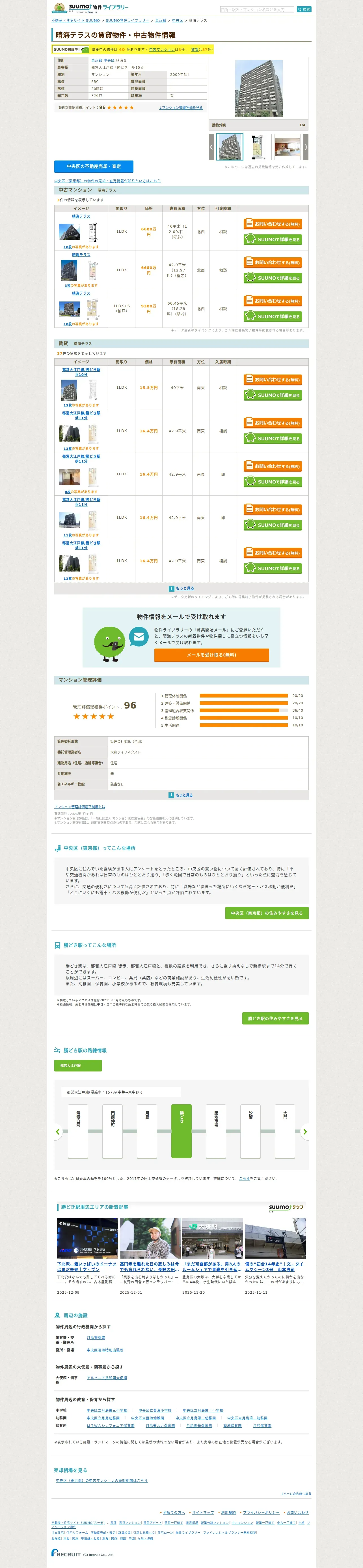View SUUMO details for 6680万円 42.9平米 listing
Image resolution: width=363 pixels, height=1568 pixels.
(273, 278)
